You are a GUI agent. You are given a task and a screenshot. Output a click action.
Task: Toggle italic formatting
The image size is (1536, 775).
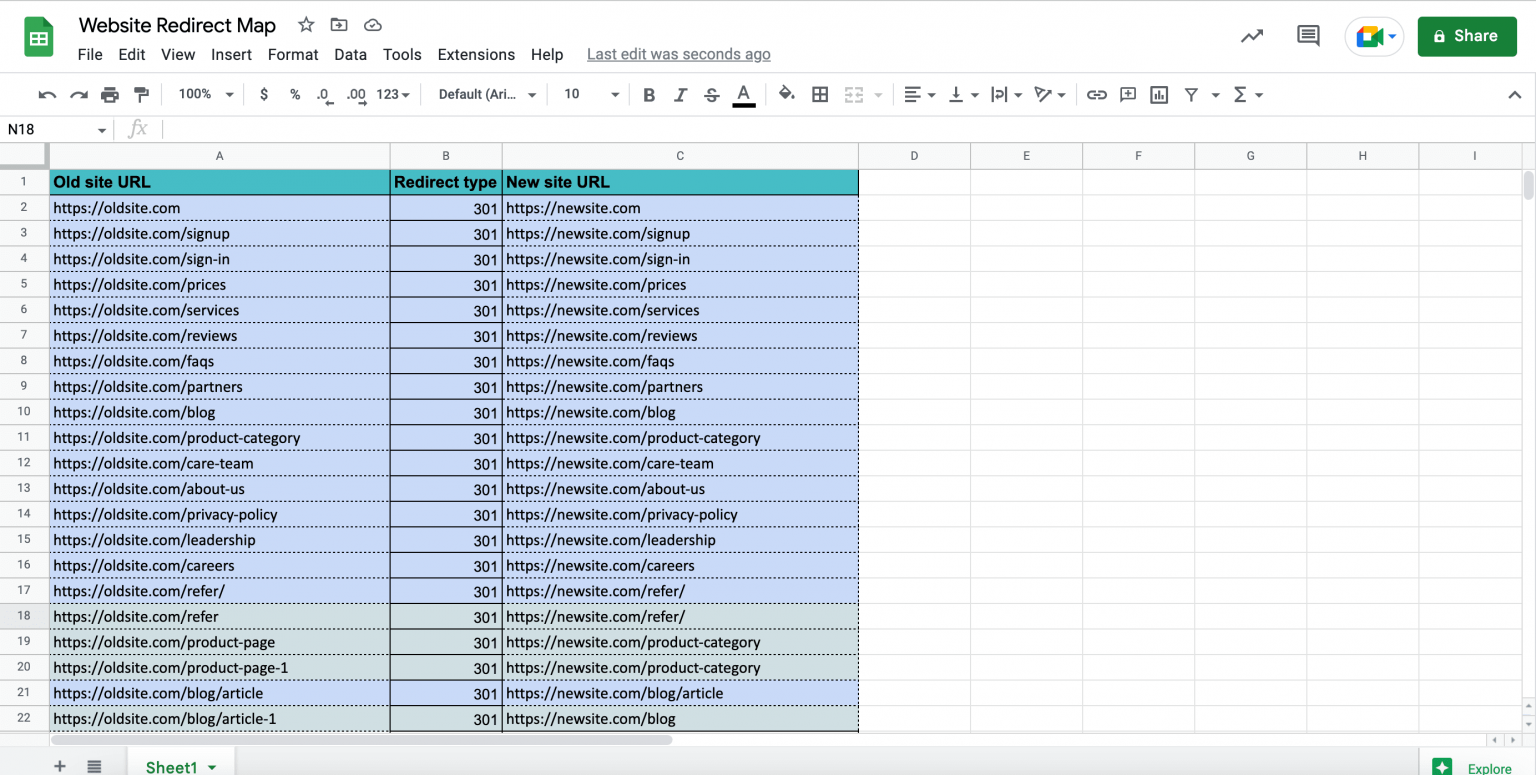pos(680,95)
